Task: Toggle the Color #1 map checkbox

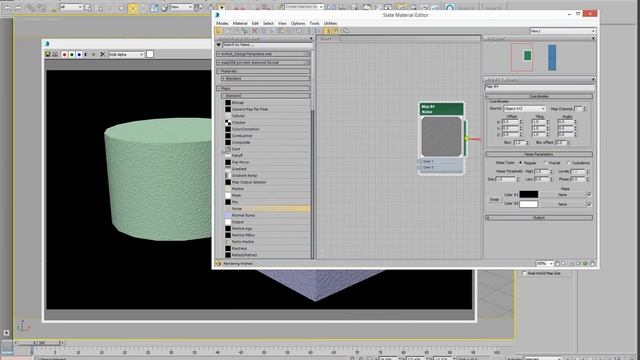Action: pyautogui.click(x=589, y=195)
